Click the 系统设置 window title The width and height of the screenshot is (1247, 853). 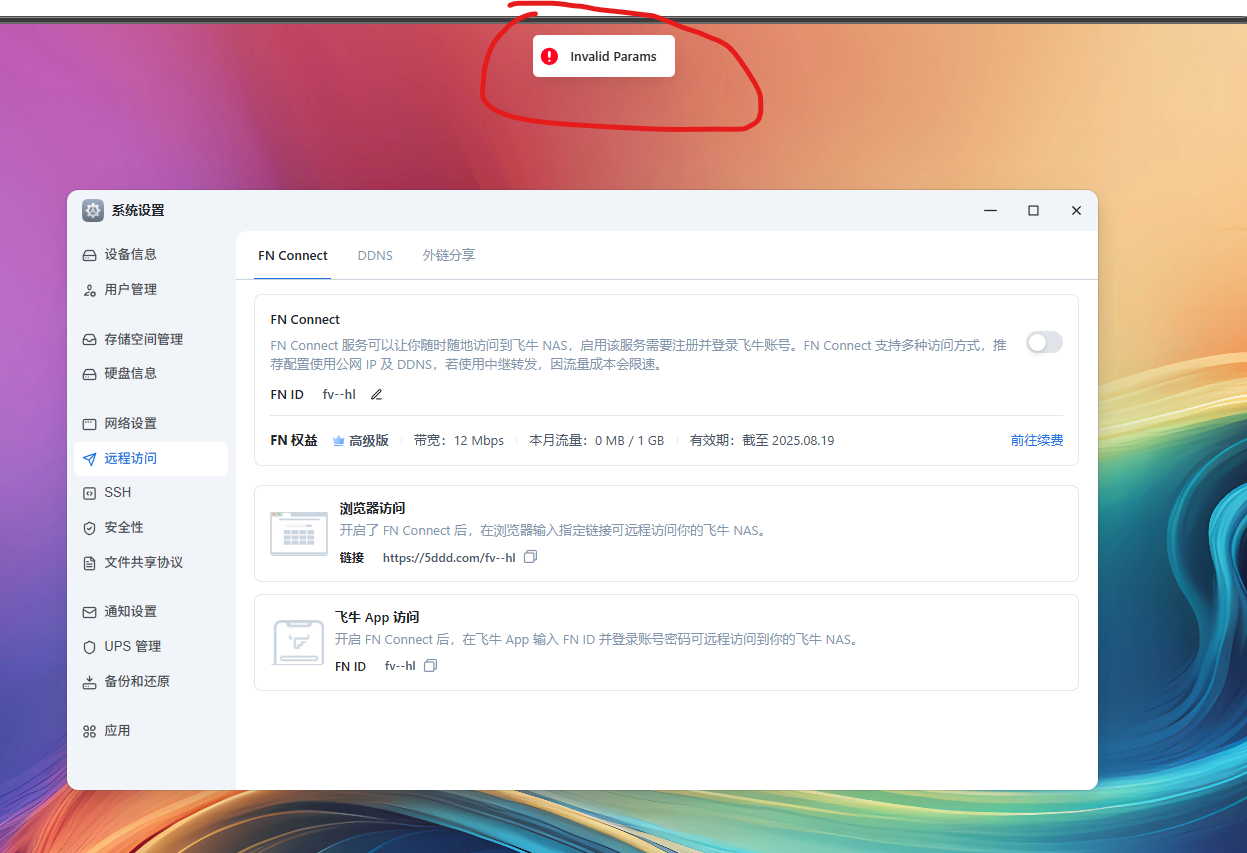[138, 211]
